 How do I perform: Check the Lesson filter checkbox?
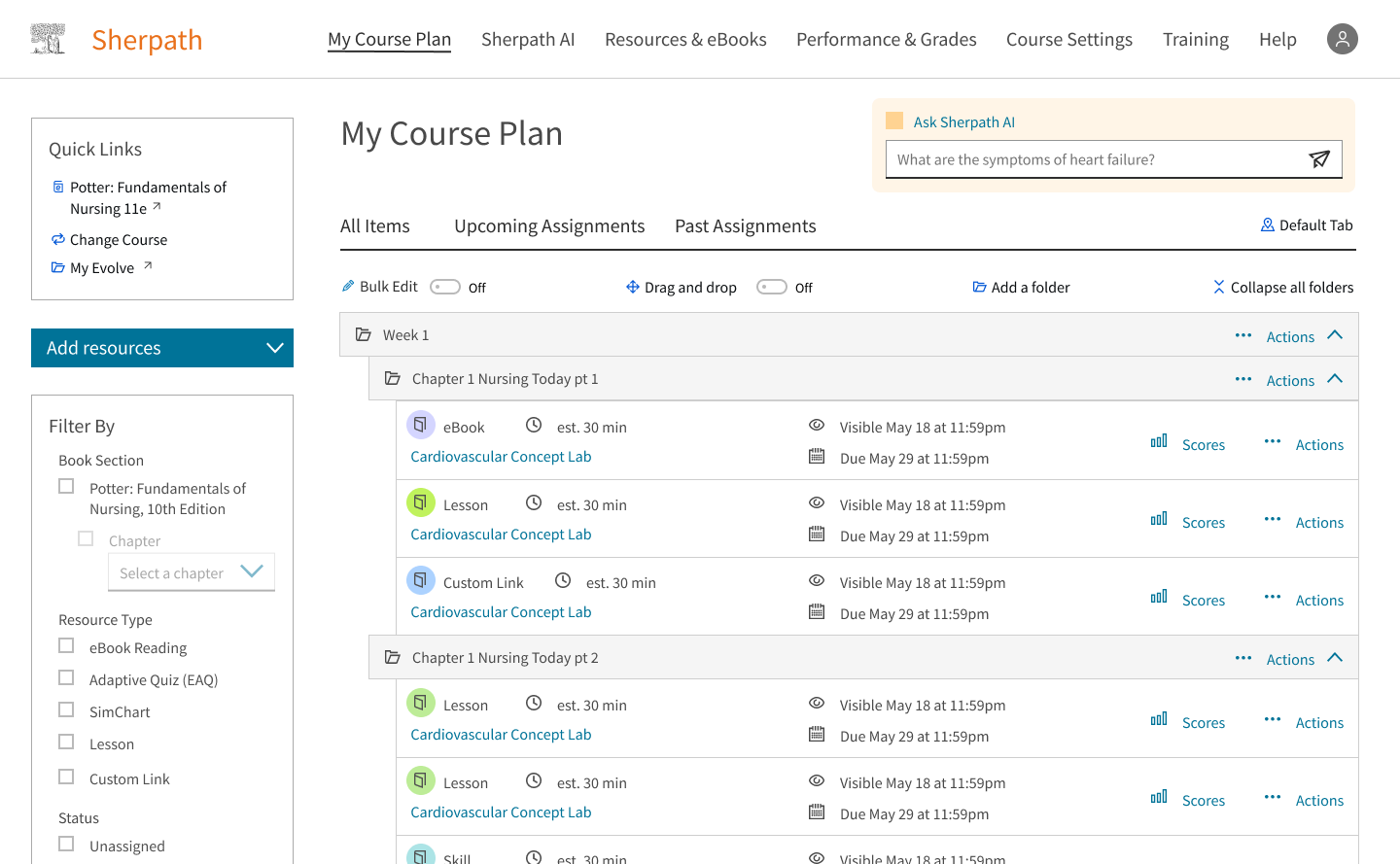click(x=66, y=742)
